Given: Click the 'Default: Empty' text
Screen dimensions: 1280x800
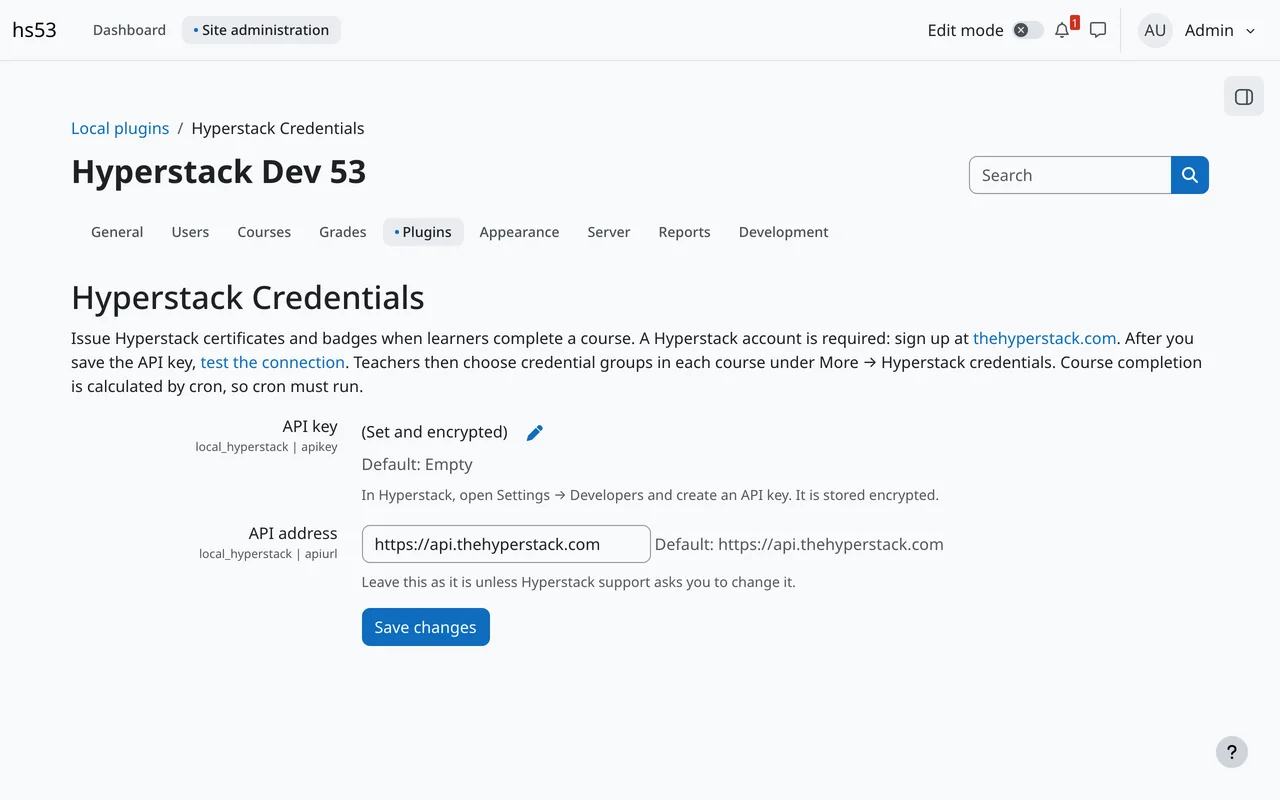Looking at the screenshot, I should [417, 464].
